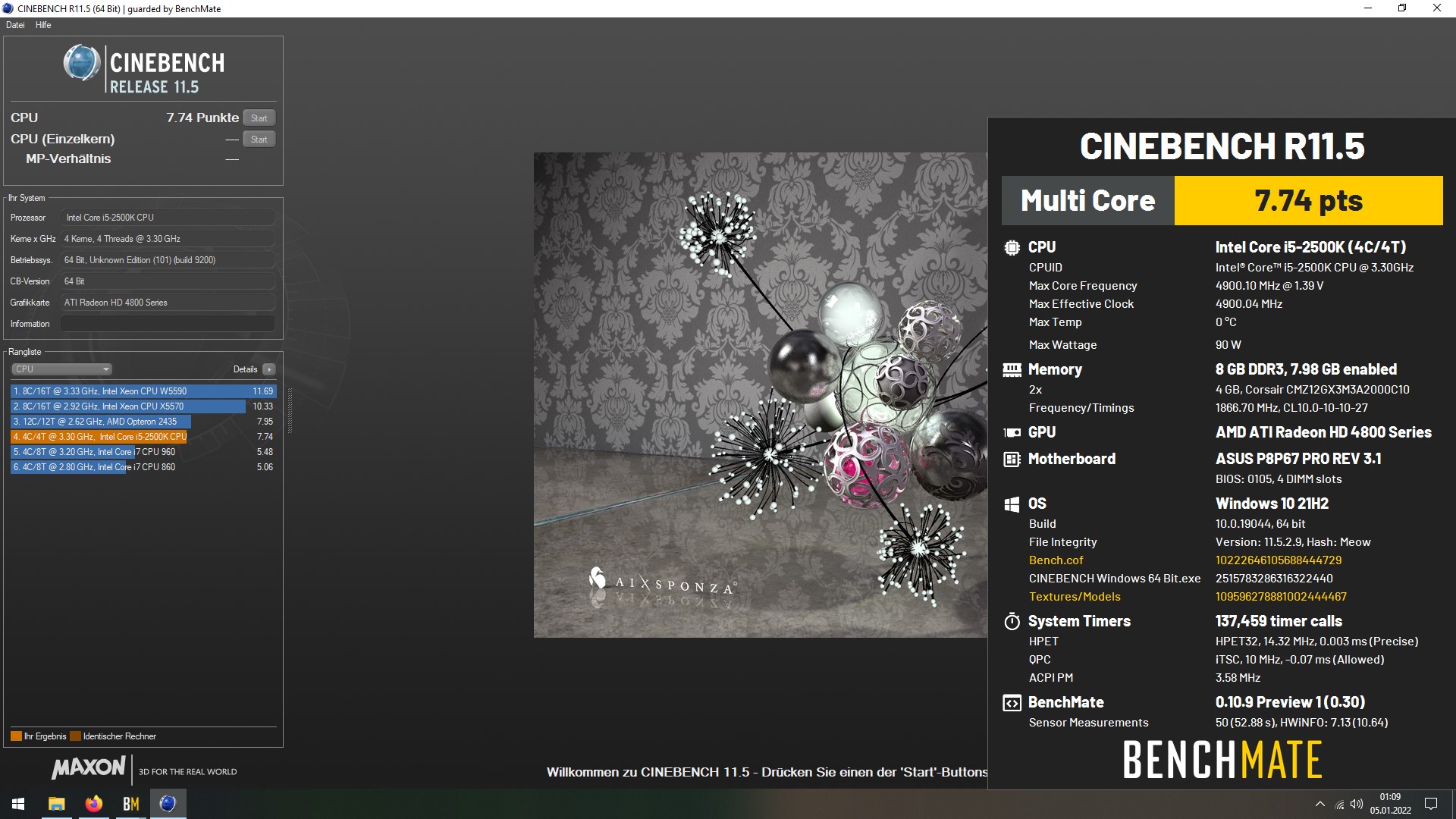The width and height of the screenshot is (1456, 819).
Task: Open the Windows Start menu
Action: (x=18, y=804)
